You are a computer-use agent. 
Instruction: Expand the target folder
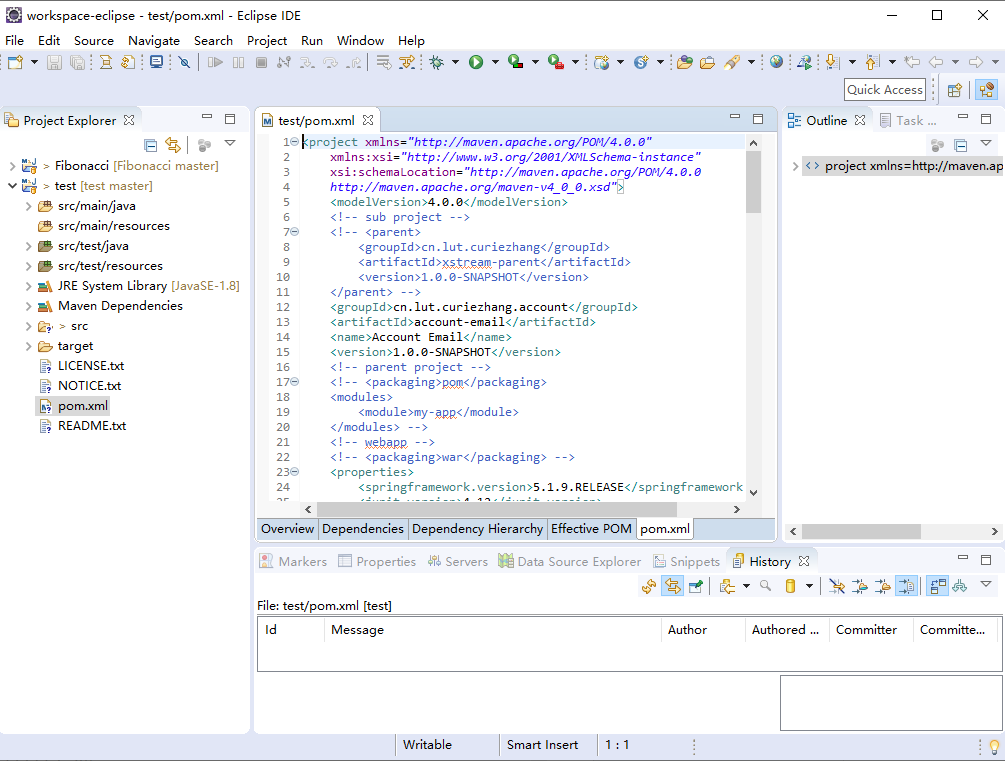[x=28, y=346]
